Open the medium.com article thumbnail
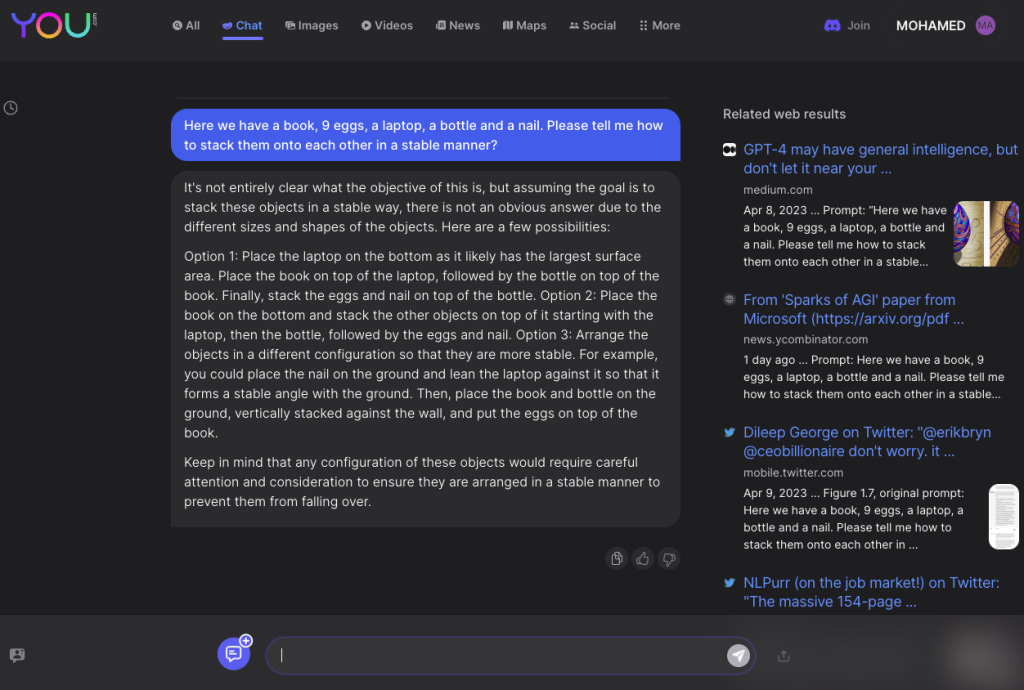Image resolution: width=1024 pixels, height=690 pixels. [985, 234]
